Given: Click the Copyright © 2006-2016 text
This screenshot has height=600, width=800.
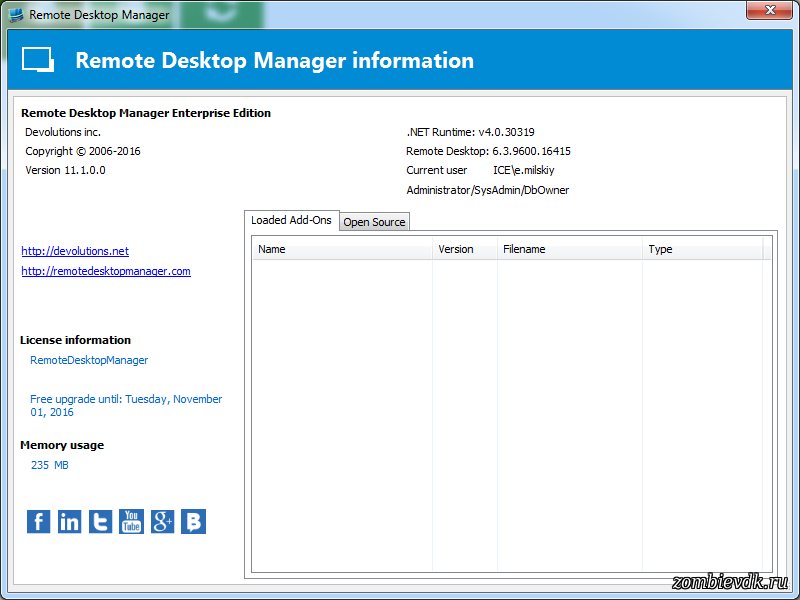Looking at the screenshot, I should pos(83,152).
